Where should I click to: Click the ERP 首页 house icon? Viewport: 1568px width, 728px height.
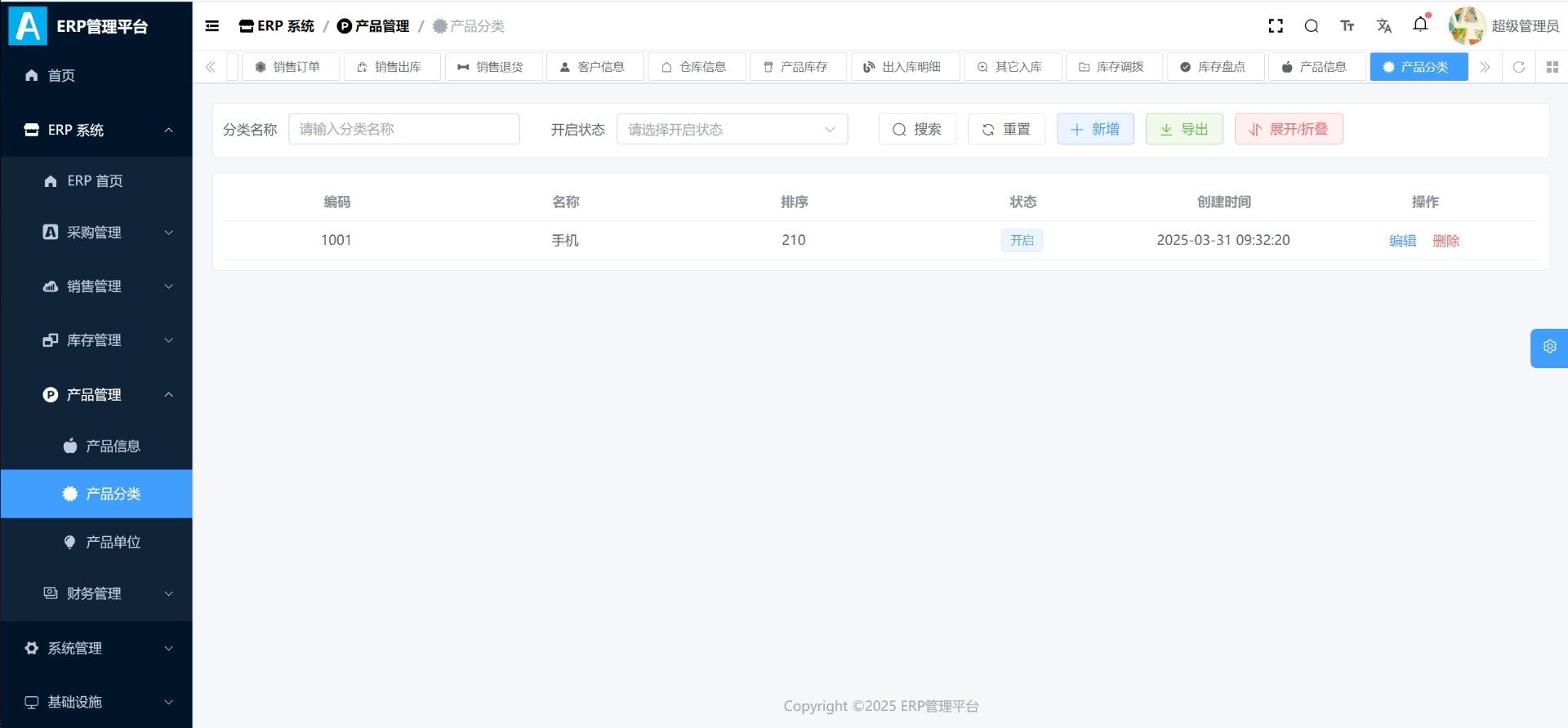(x=51, y=181)
